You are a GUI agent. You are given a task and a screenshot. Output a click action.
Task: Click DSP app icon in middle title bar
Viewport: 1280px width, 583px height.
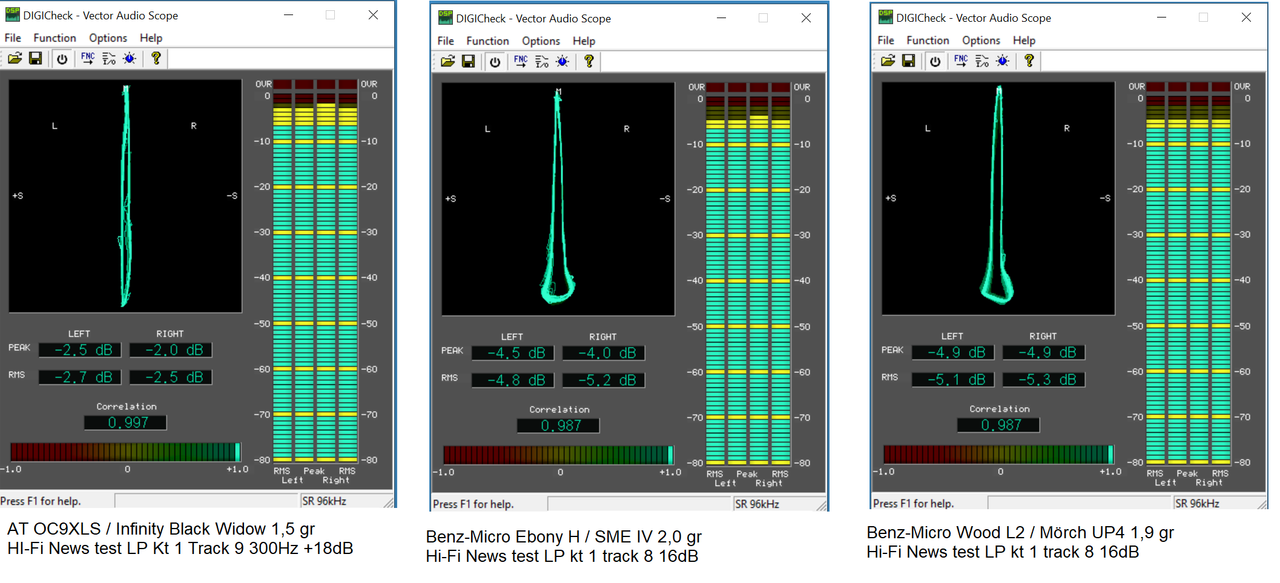(x=444, y=19)
